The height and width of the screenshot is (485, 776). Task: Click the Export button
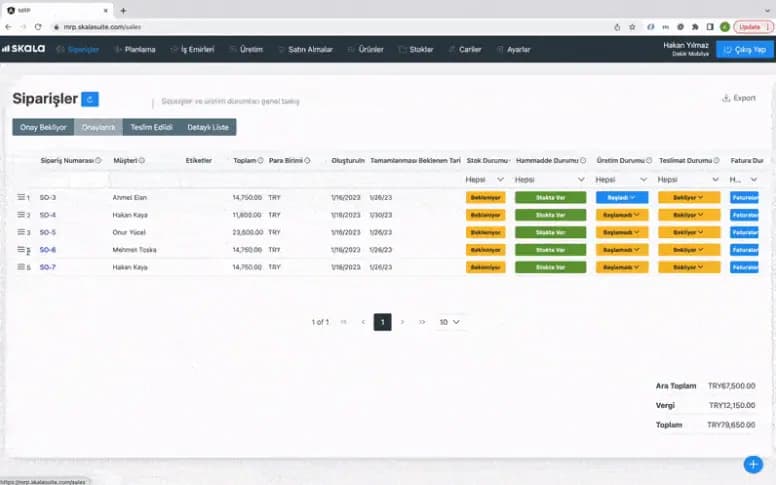(x=739, y=98)
